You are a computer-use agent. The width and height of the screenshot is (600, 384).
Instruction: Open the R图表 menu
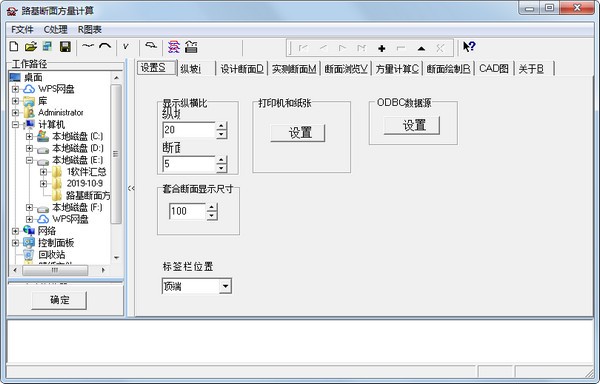click(90, 29)
